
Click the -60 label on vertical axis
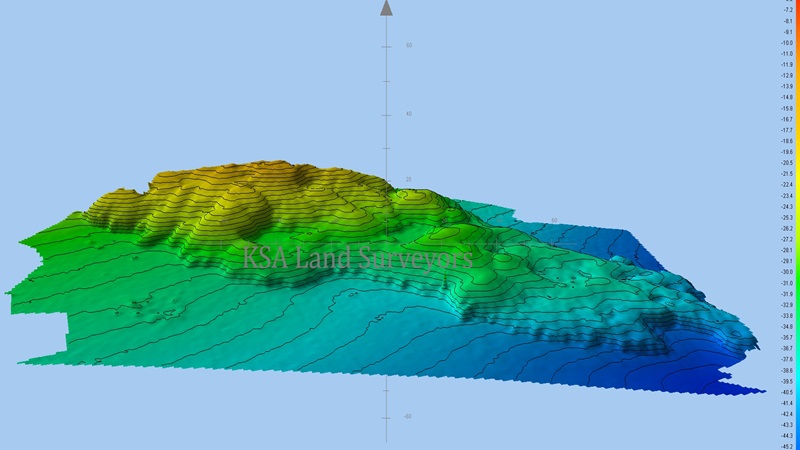[x=407, y=416]
